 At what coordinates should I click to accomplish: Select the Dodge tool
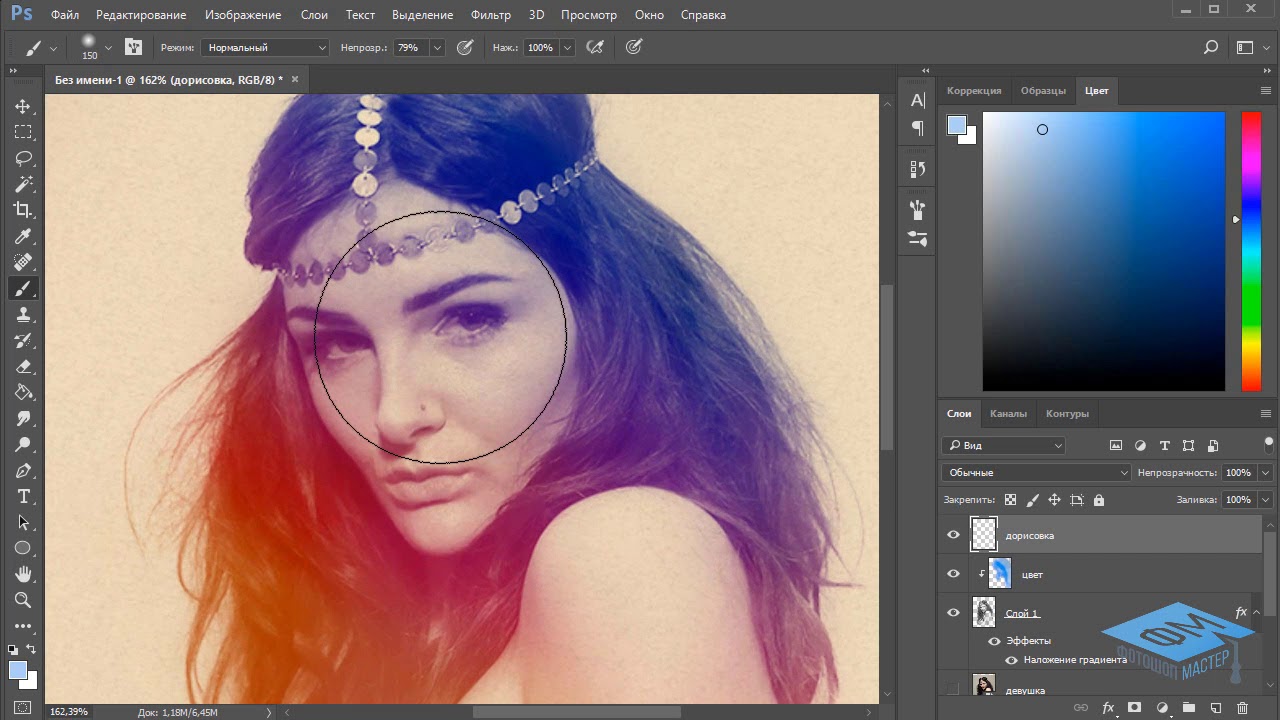click(23, 444)
